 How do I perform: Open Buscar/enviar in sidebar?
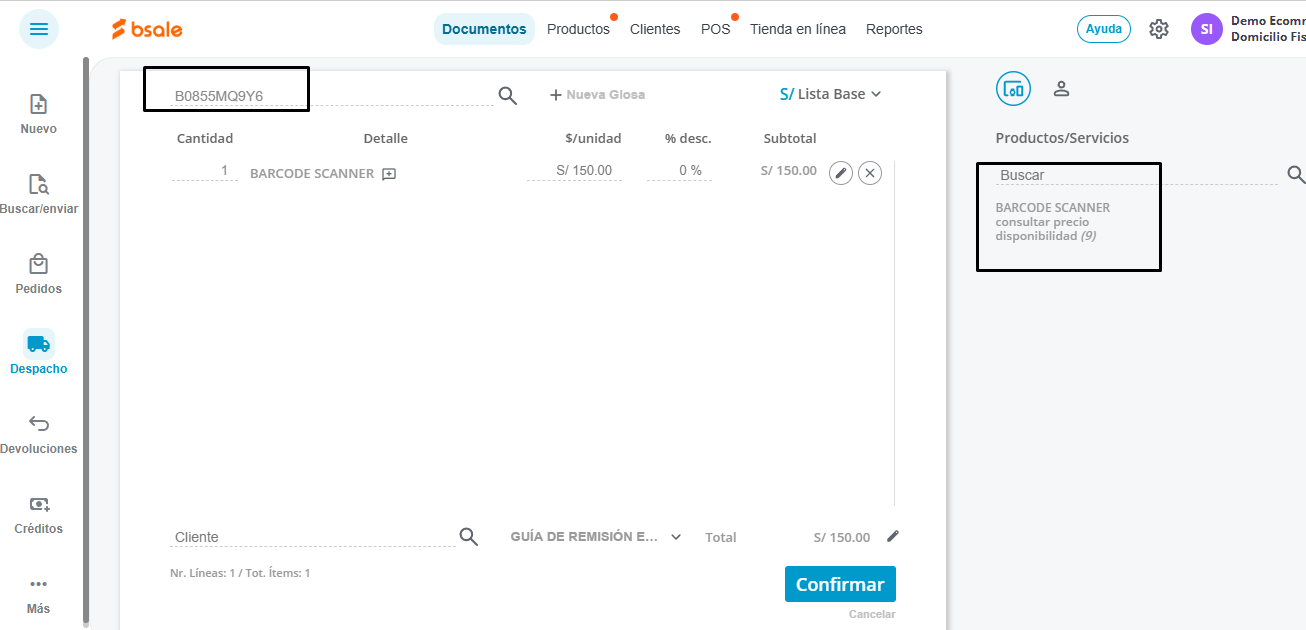(x=39, y=195)
